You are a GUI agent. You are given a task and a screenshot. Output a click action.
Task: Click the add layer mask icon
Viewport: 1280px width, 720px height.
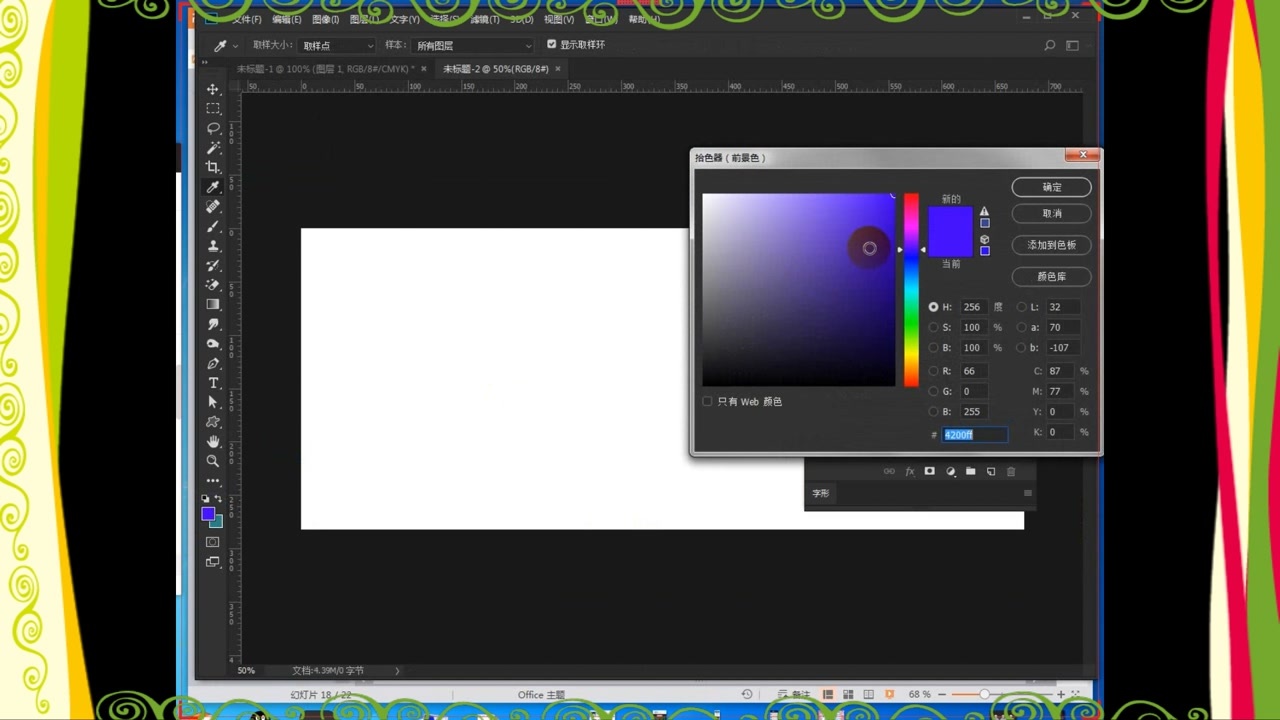point(929,471)
